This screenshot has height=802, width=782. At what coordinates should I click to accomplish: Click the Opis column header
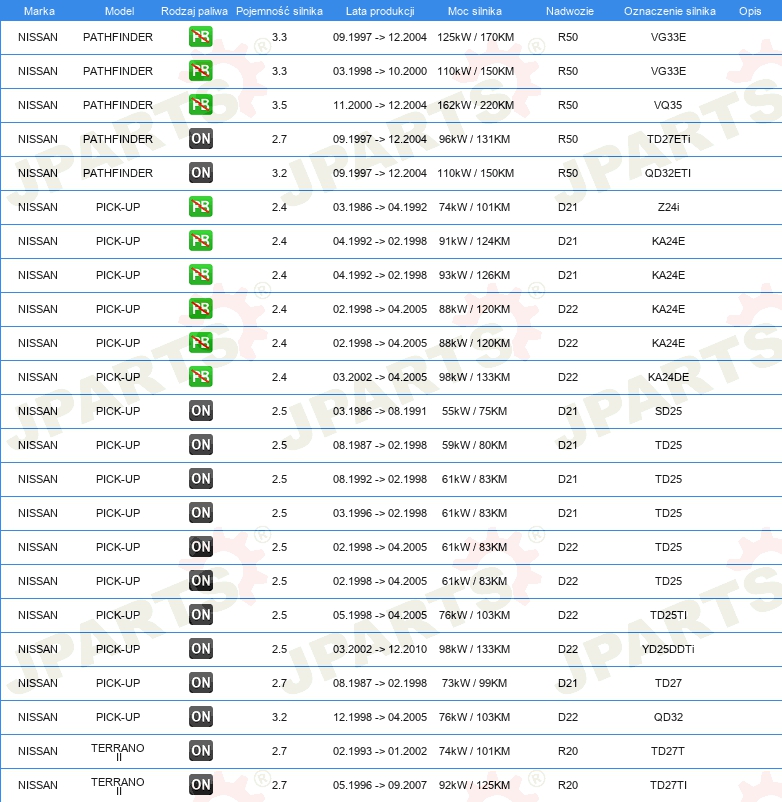[x=750, y=11]
